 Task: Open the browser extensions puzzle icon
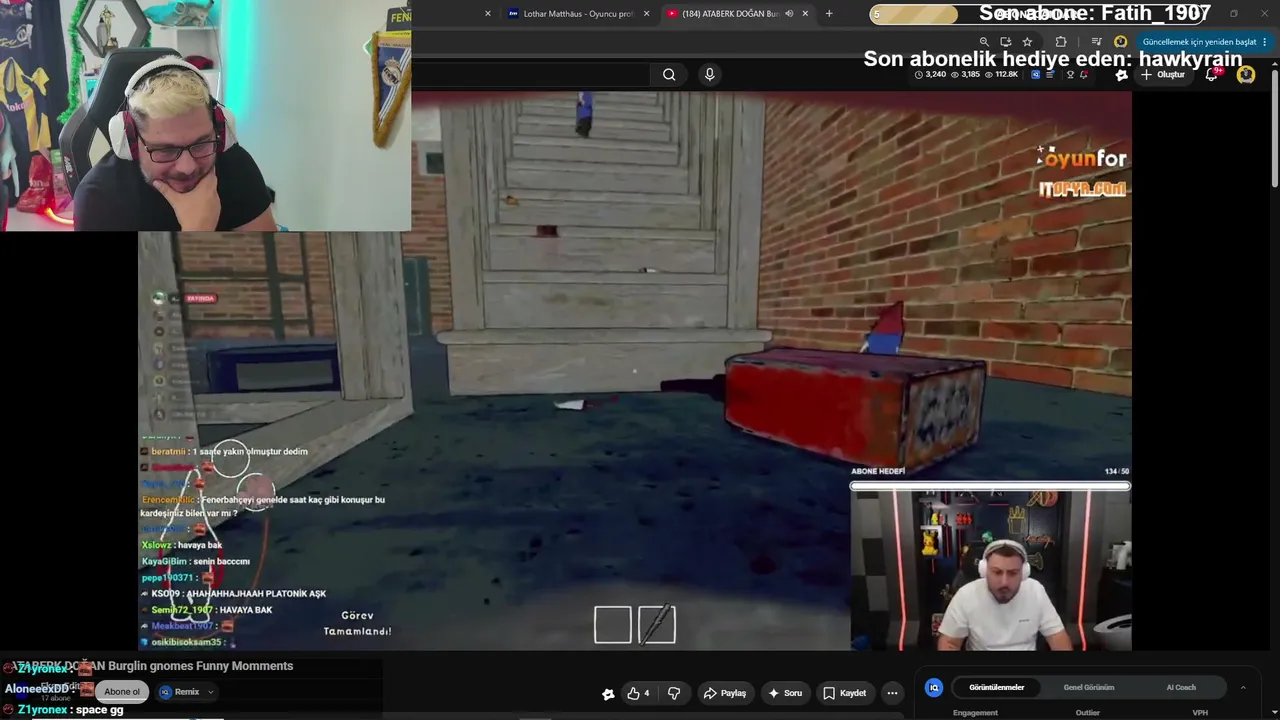coord(1061,42)
